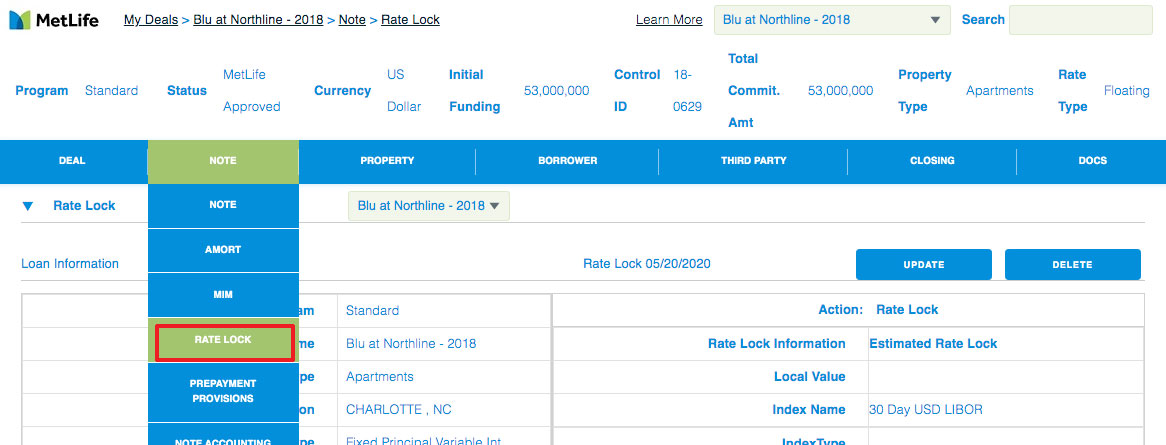Click the Estimated Rate Lock value
Viewport: 1166px width, 445px height.
(933, 344)
